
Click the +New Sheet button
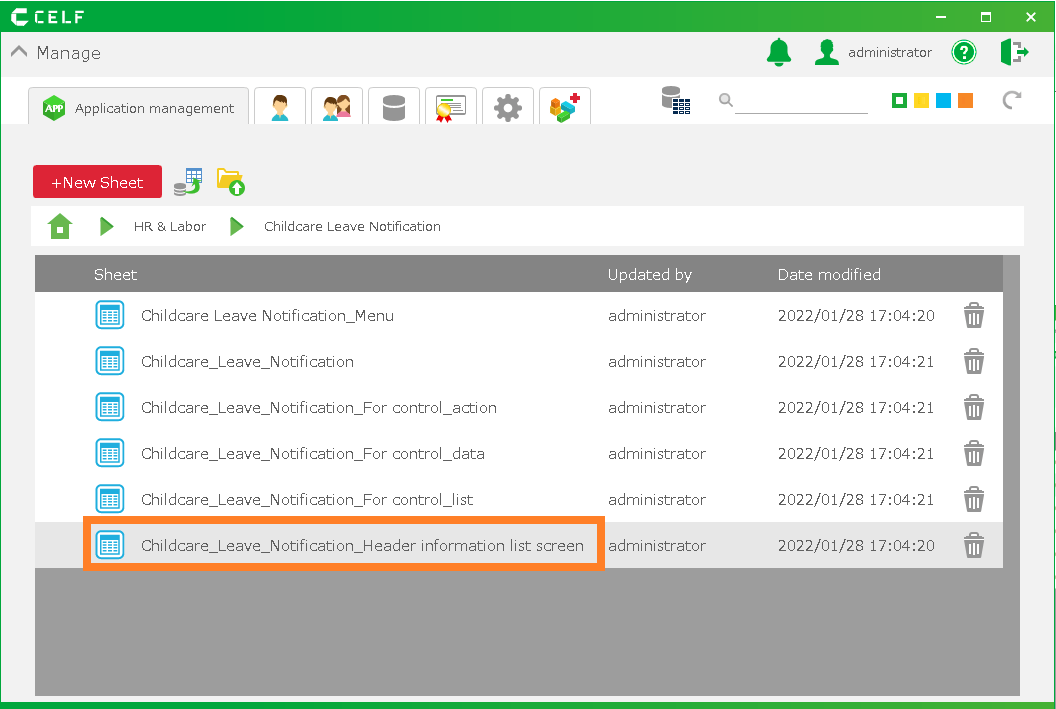(97, 182)
